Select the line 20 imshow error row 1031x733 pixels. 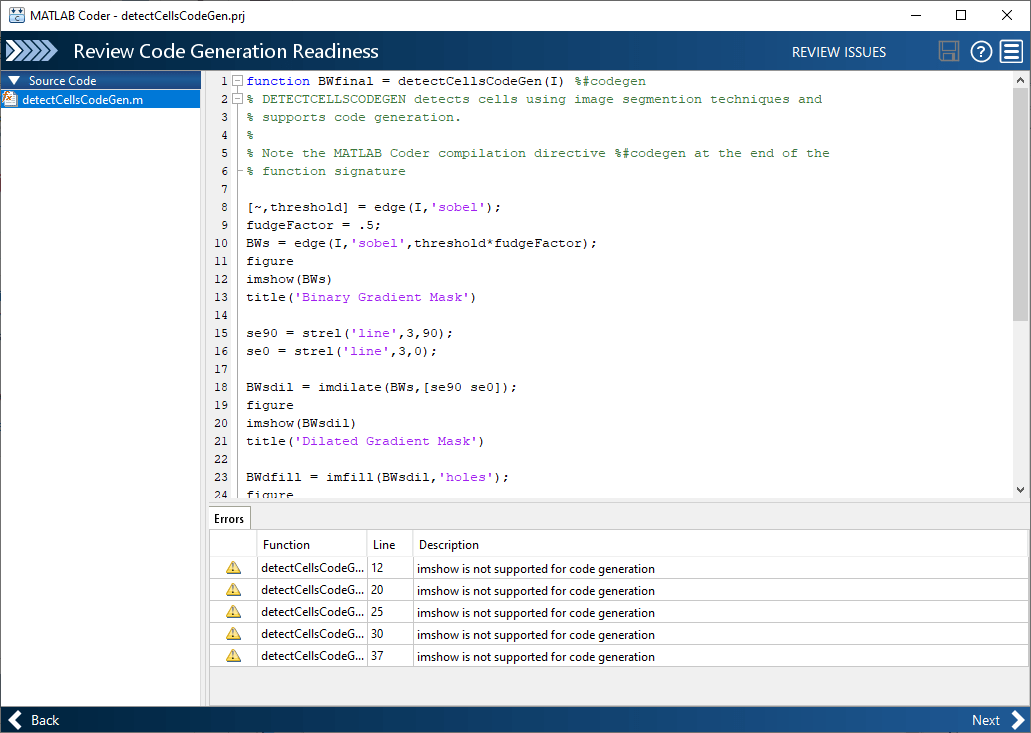(535, 591)
